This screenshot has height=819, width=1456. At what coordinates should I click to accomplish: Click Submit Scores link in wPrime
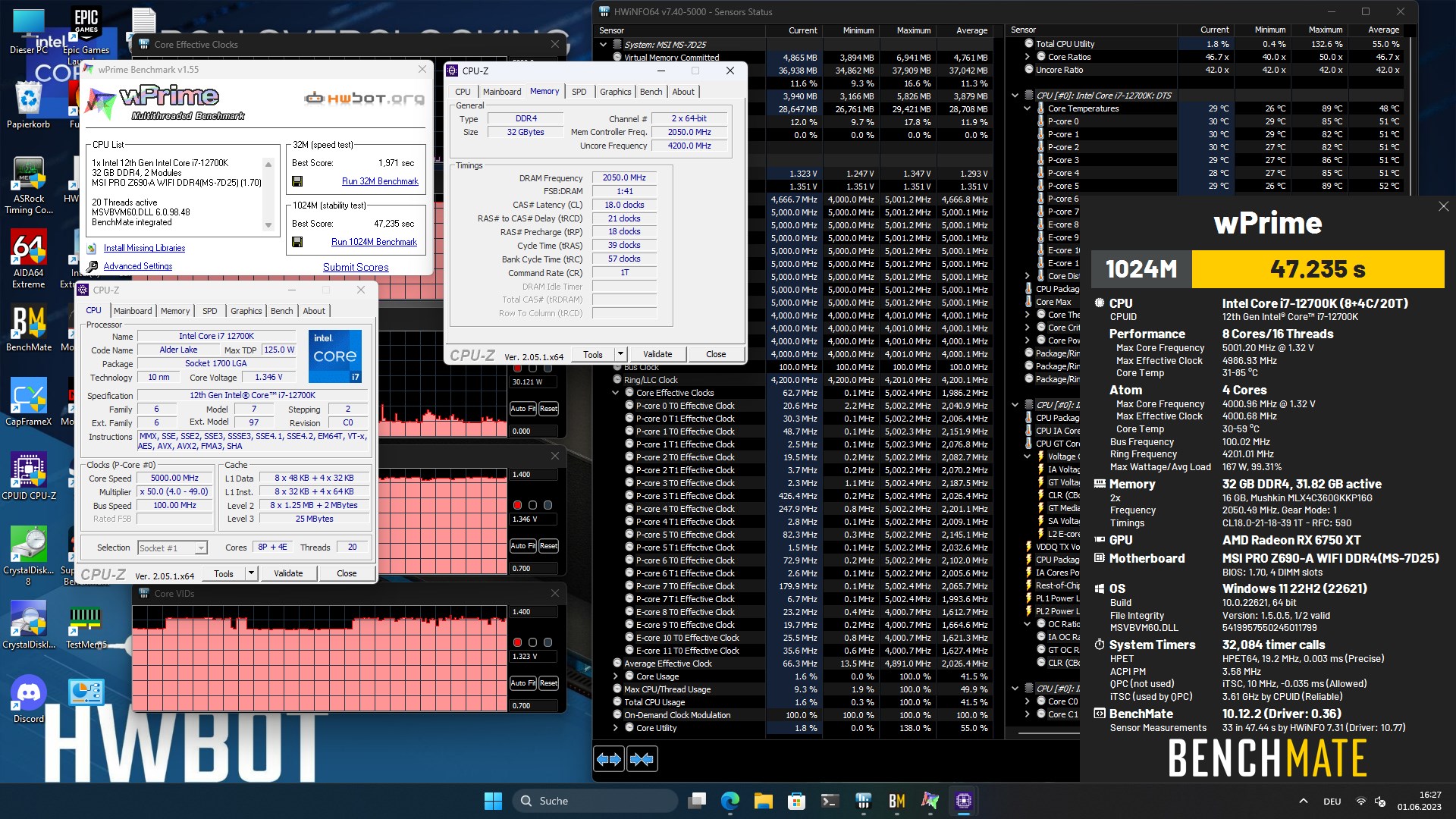coord(356,267)
